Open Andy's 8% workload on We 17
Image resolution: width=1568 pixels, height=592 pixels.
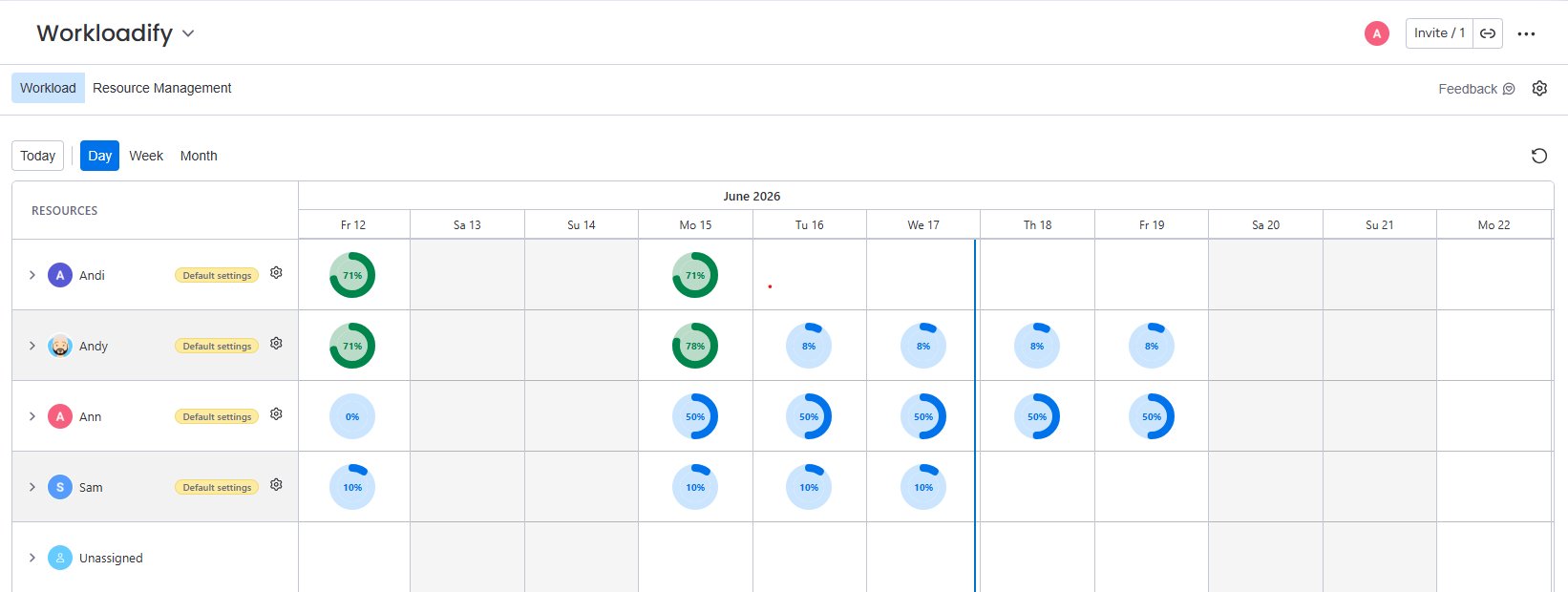pyautogui.click(x=923, y=346)
